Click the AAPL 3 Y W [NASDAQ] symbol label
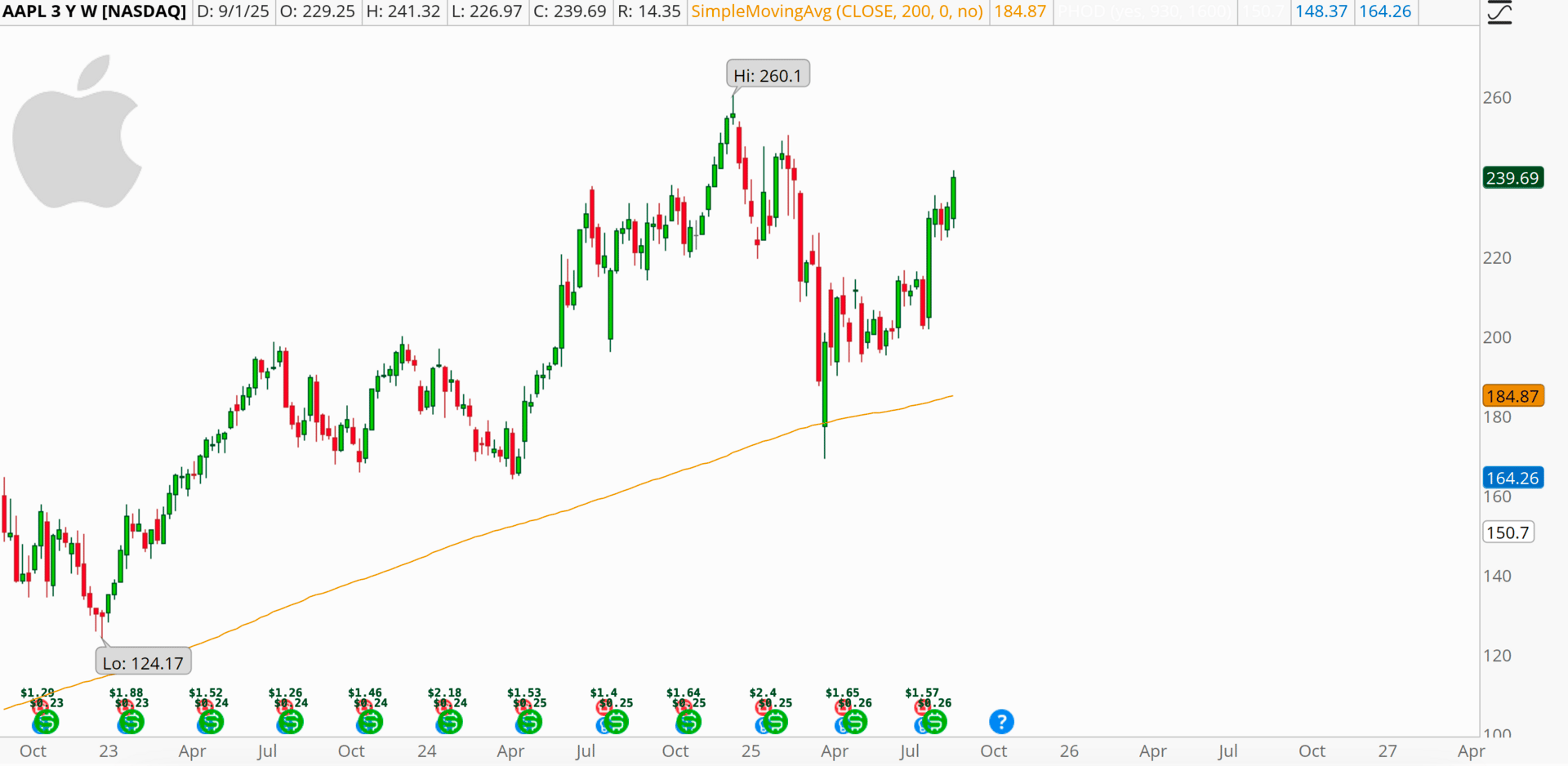The width and height of the screenshot is (1568, 766). click(x=94, y=11)
